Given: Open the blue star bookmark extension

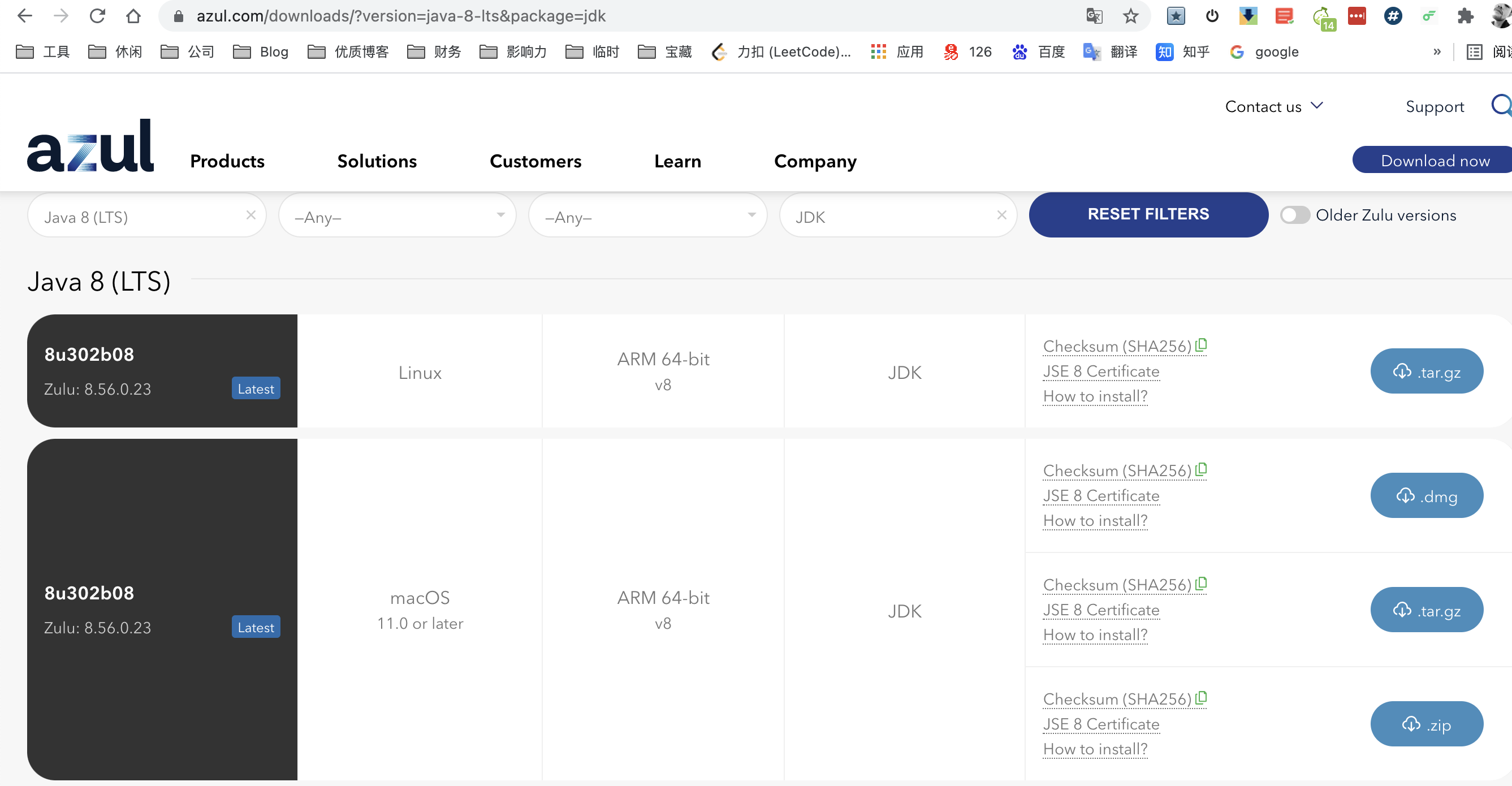Looking at the screenshot, I should (1176, 16).
